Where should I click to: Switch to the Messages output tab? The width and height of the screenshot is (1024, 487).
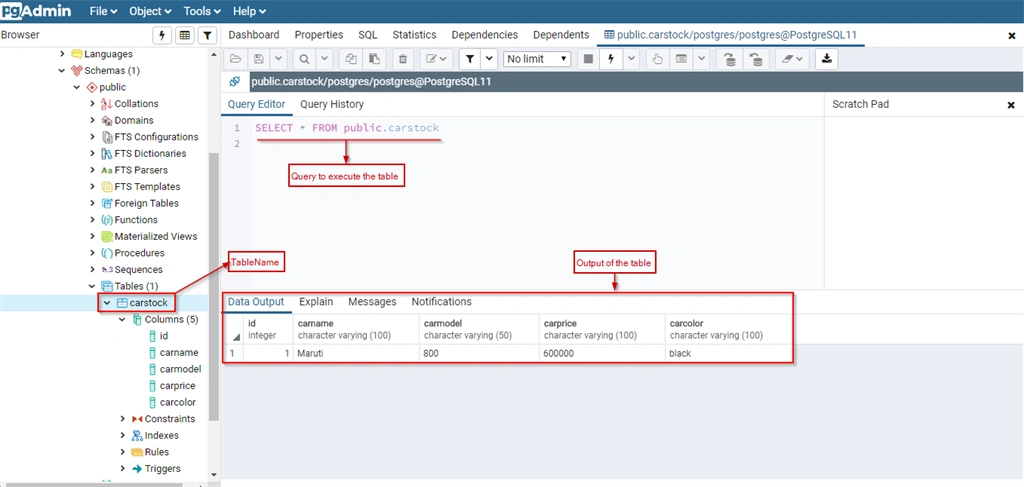tap(372, 302)
